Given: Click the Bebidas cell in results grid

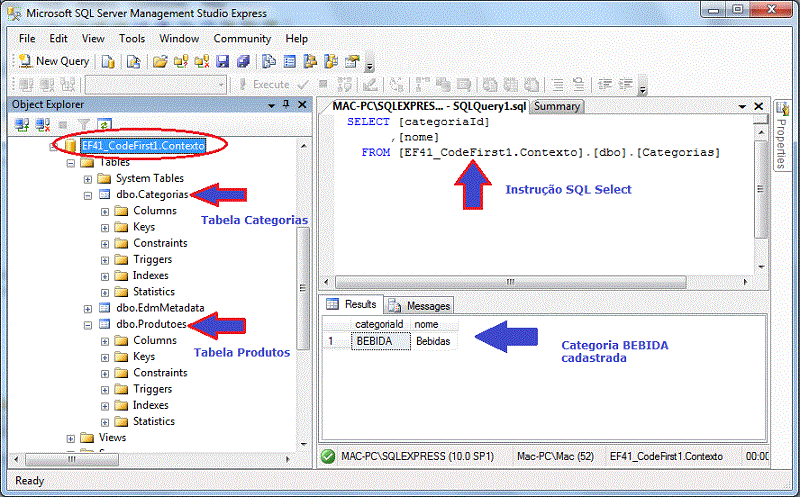Looking at the screenshot, I should point(434,341).
